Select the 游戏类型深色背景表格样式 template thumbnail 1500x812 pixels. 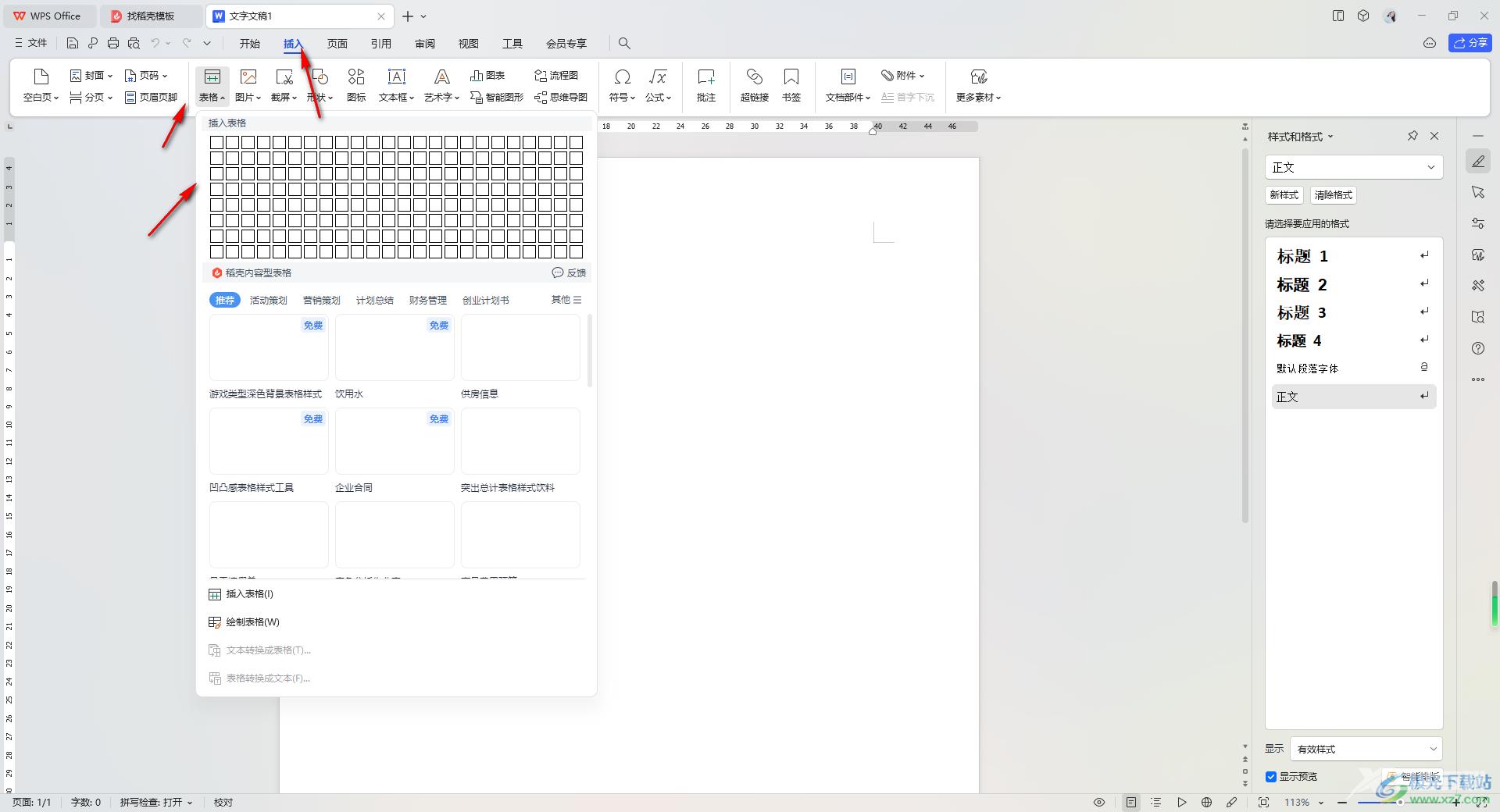pos(269,347)
